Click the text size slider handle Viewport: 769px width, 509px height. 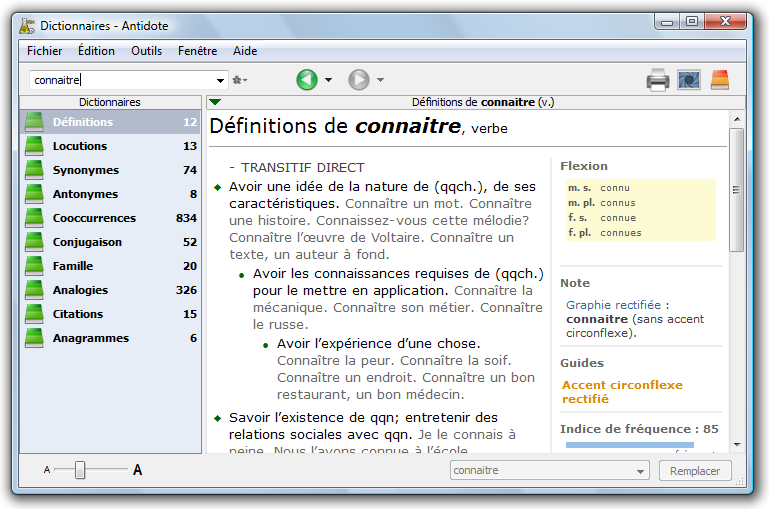[79, 470]
